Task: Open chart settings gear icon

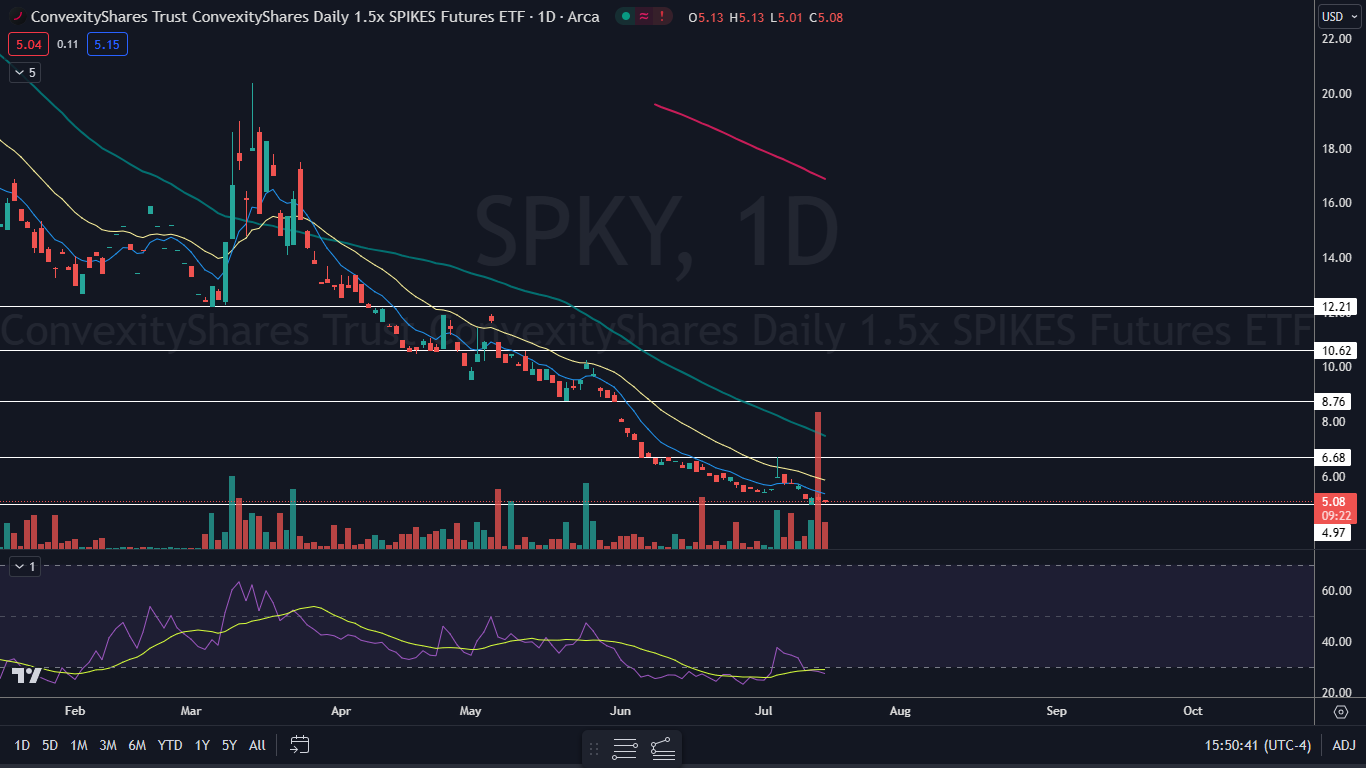Action: 1340,711
